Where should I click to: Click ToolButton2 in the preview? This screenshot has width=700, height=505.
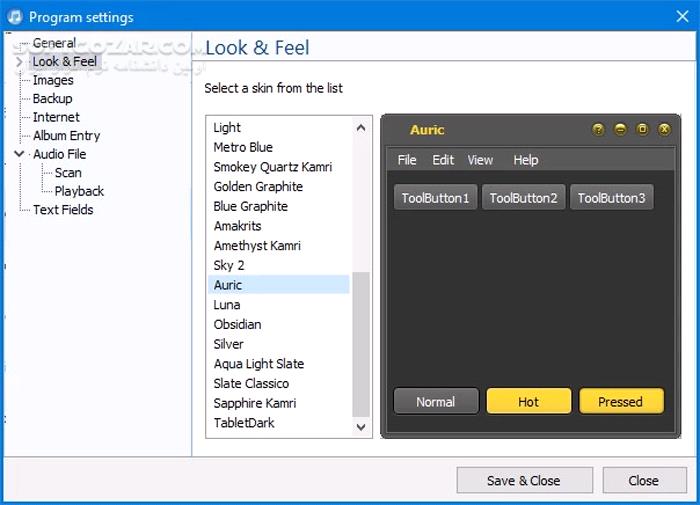click(x=523, y=198)
